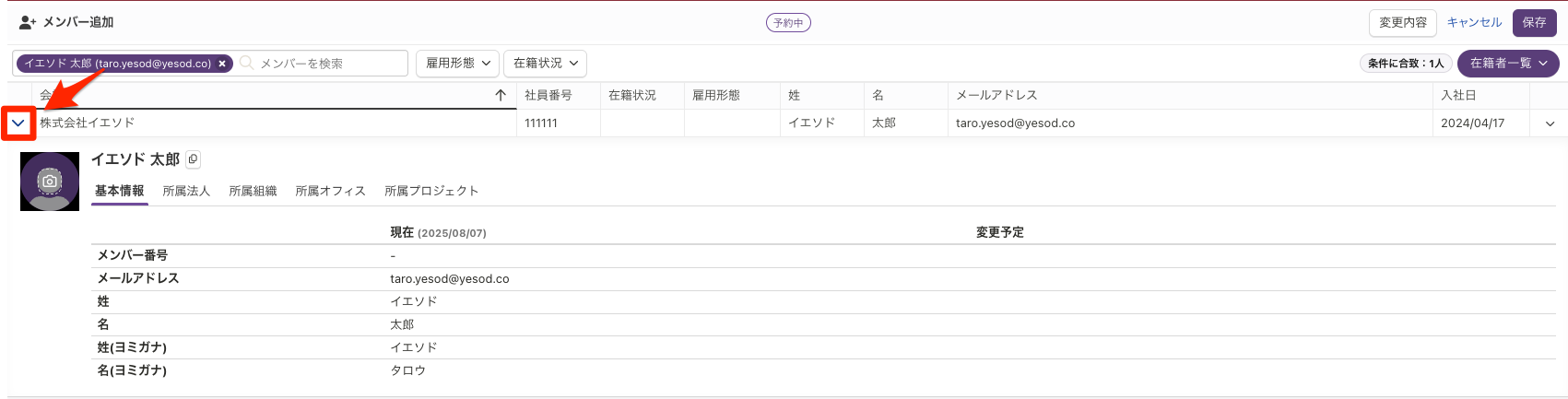The height and width of the screenshot is (399, 1568).
Task: Expand the 在籍者一覧 dropdown button
Action: pyautogui.click(x=1508, y=63)
